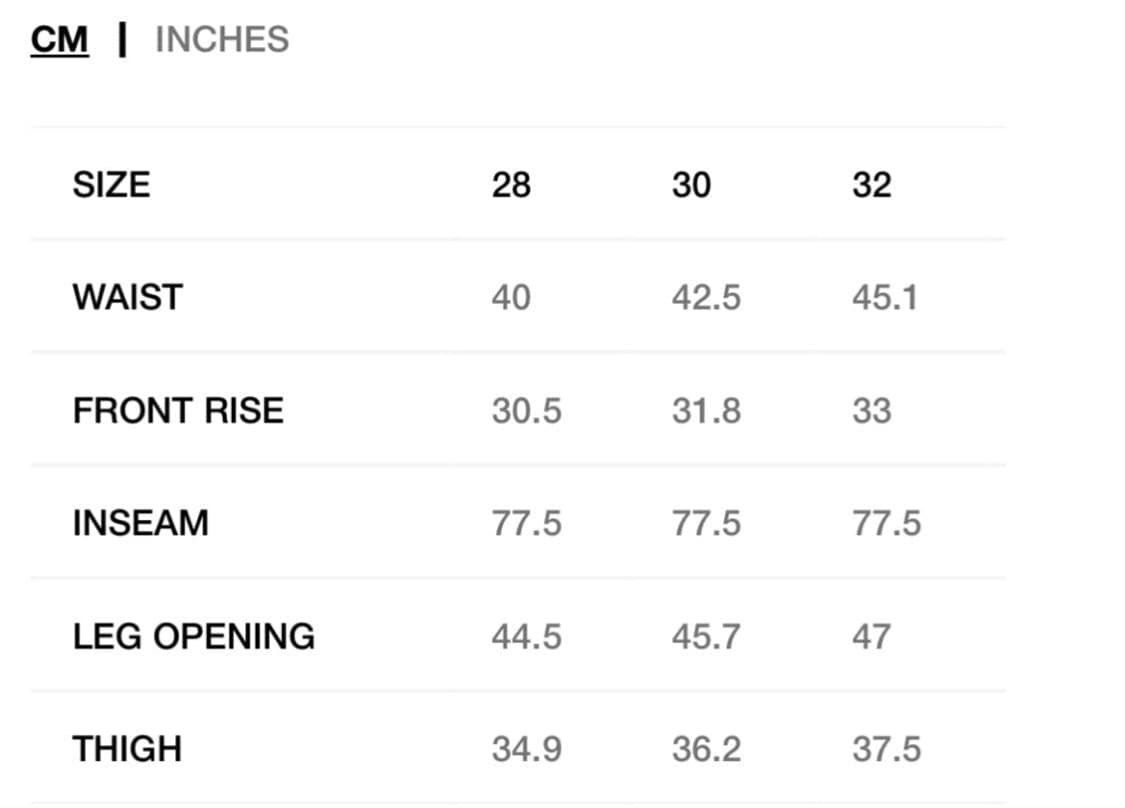Screen dimensions: 1125x808
Task: Select the CM unit tab
Action: click(x=60, y=40)
